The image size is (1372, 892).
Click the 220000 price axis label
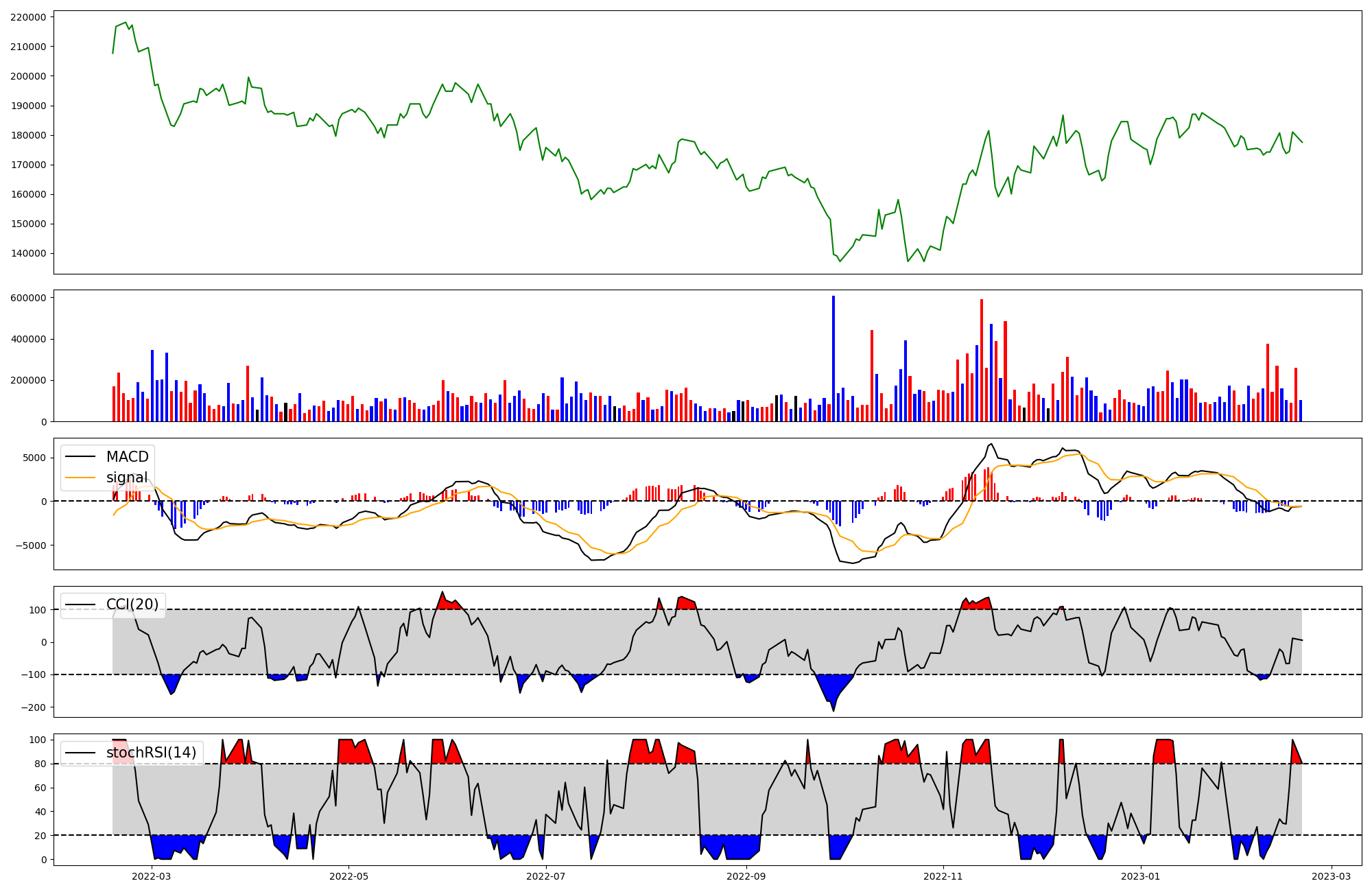pyautogui.click(x=29, y=17)
